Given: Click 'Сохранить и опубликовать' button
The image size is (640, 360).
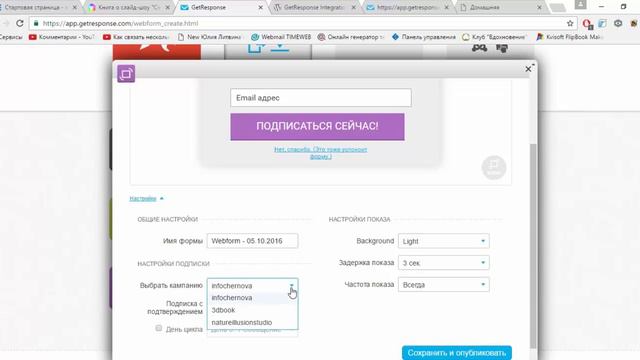Looking at the screenshot, I should [x=456, y=353].
